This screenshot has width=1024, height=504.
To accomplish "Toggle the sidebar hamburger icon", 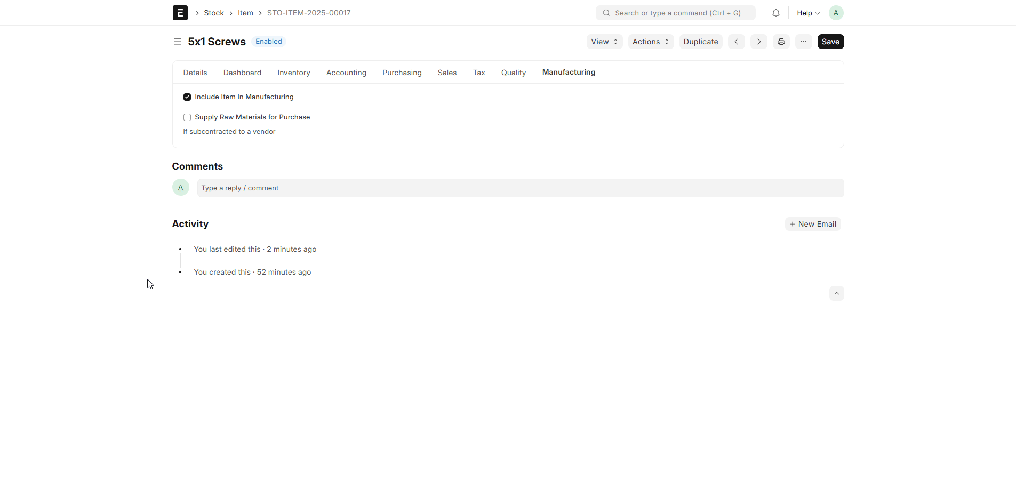I will coord(178,42).
